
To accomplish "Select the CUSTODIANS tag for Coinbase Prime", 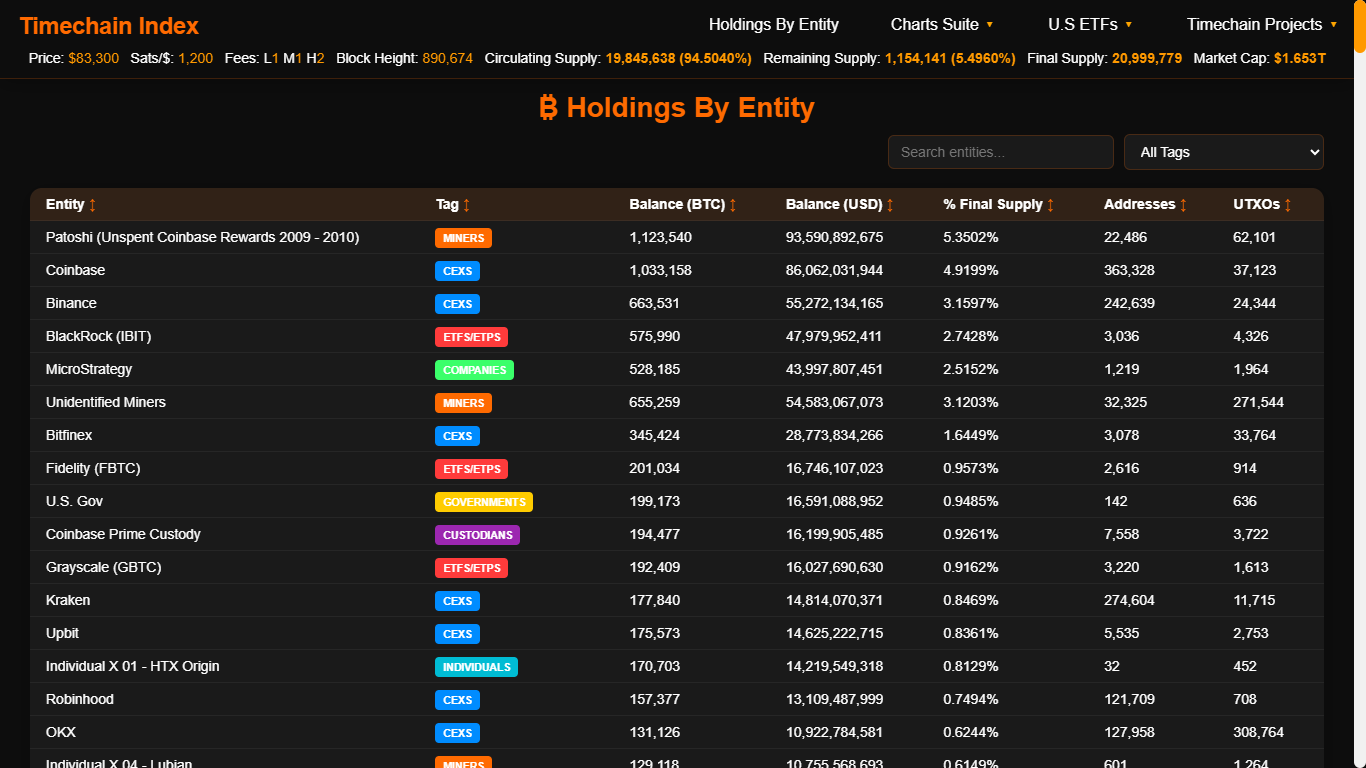I will 477,535.
